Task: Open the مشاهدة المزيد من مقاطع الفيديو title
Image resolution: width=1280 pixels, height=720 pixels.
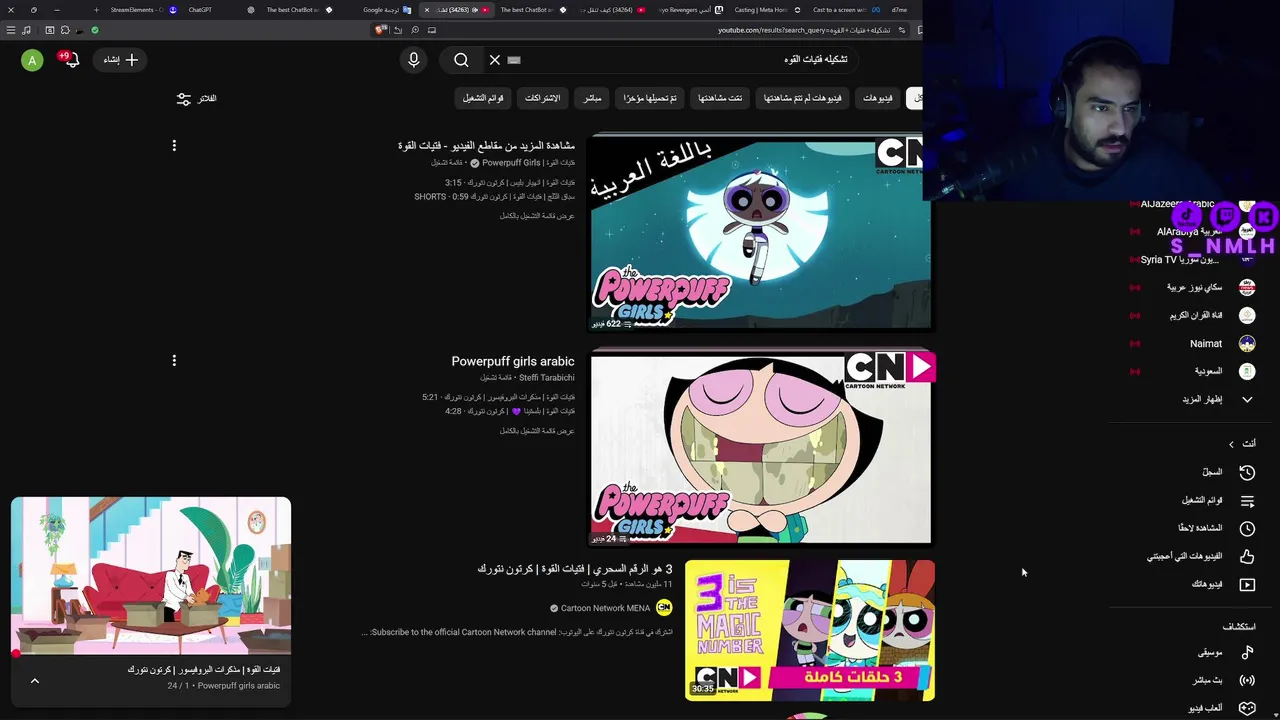Action: 486,146
